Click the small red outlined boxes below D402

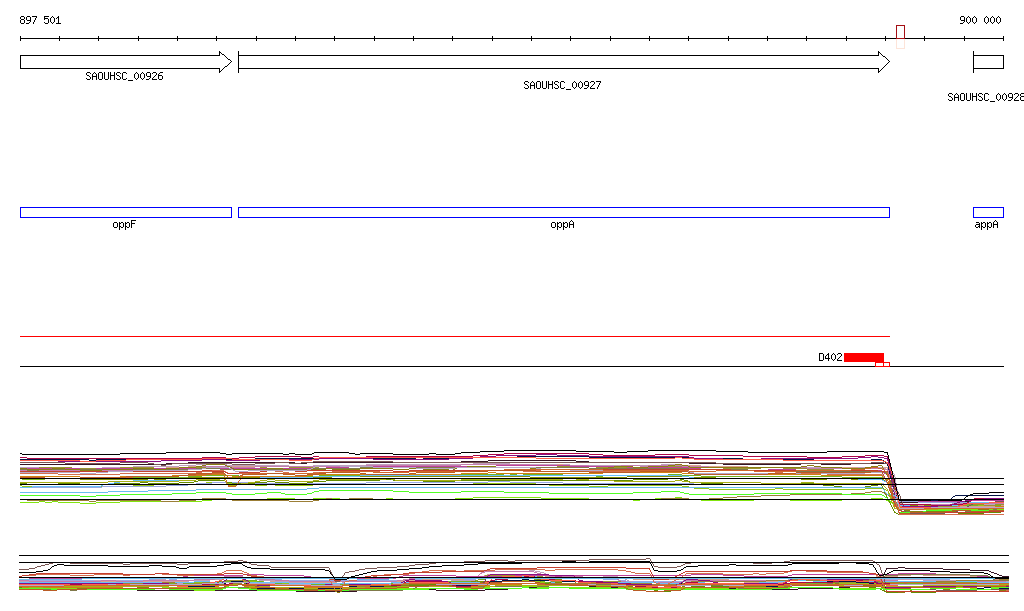882,365
